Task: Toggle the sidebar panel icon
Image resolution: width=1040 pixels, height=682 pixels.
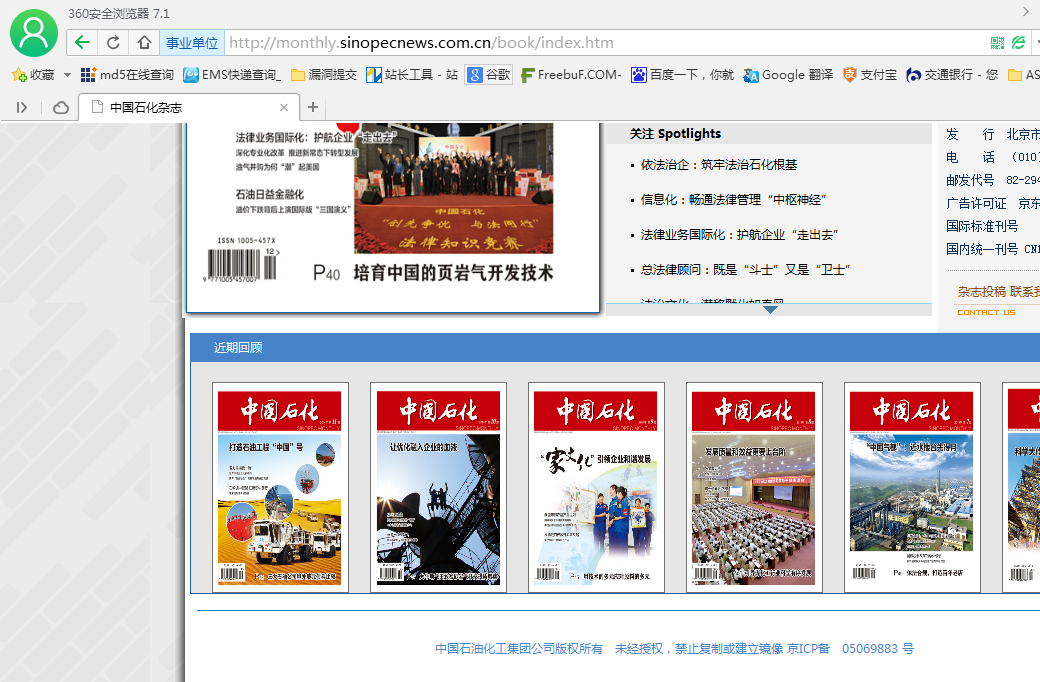Action: [x=22, y=107]
